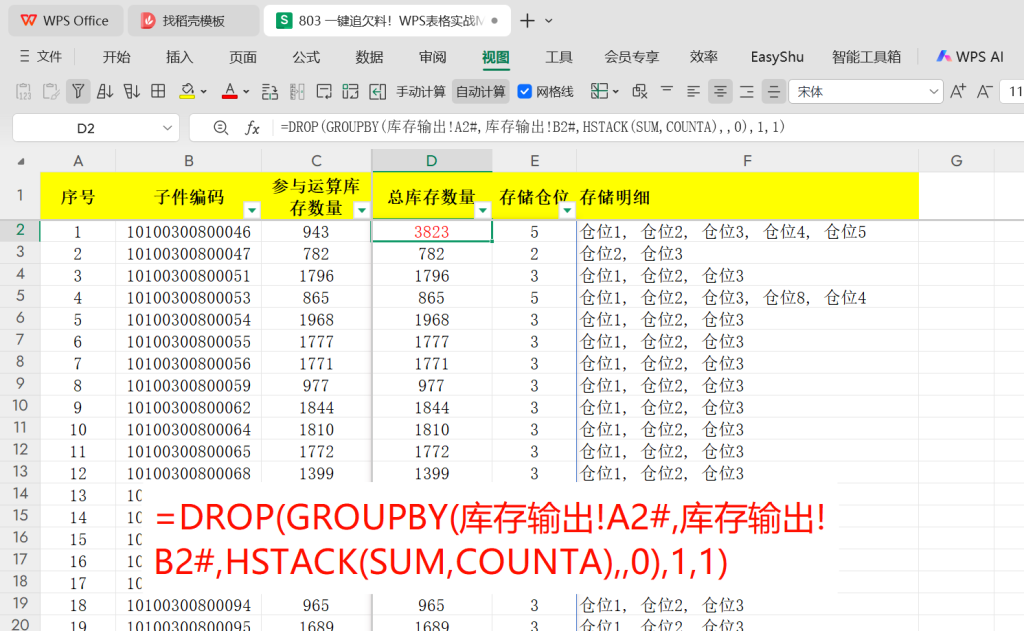Select row 10 header

tap(20, 405)
